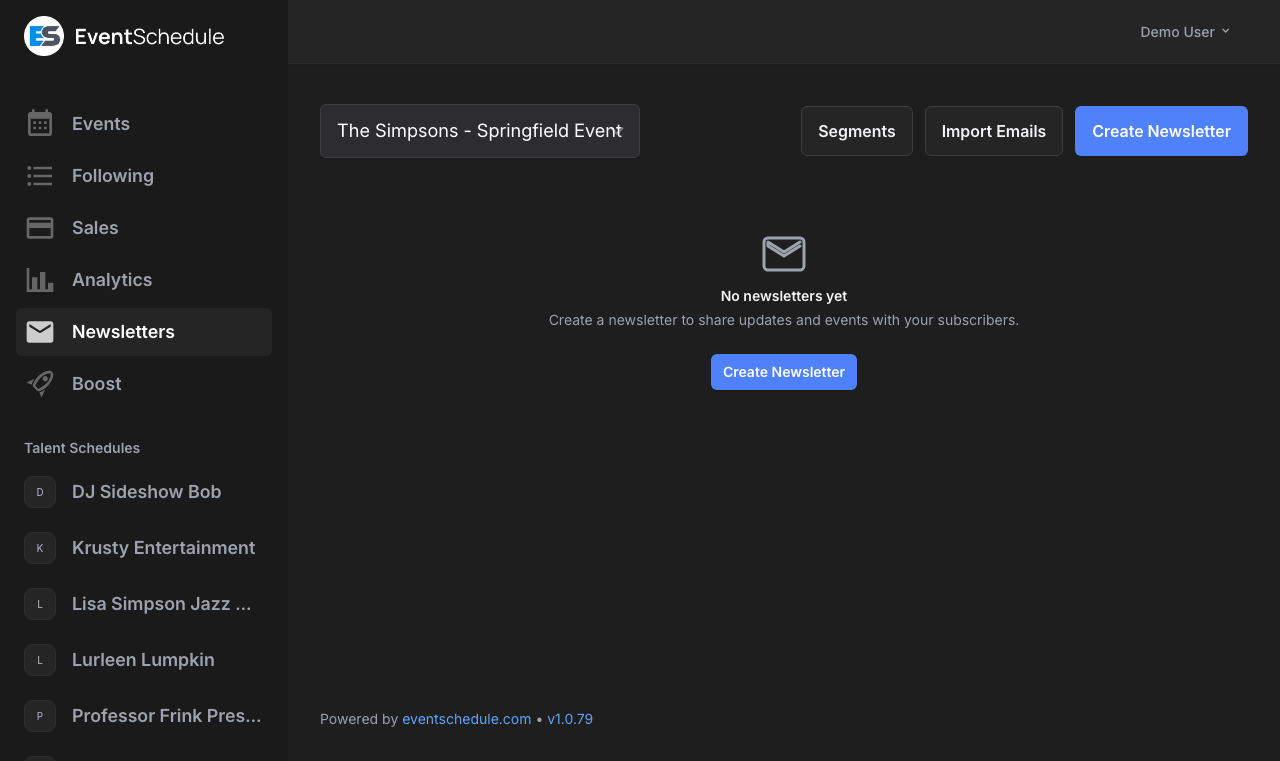1280x761 pixels.
Task: Click the Following list icon
Action: pos(40,175)
